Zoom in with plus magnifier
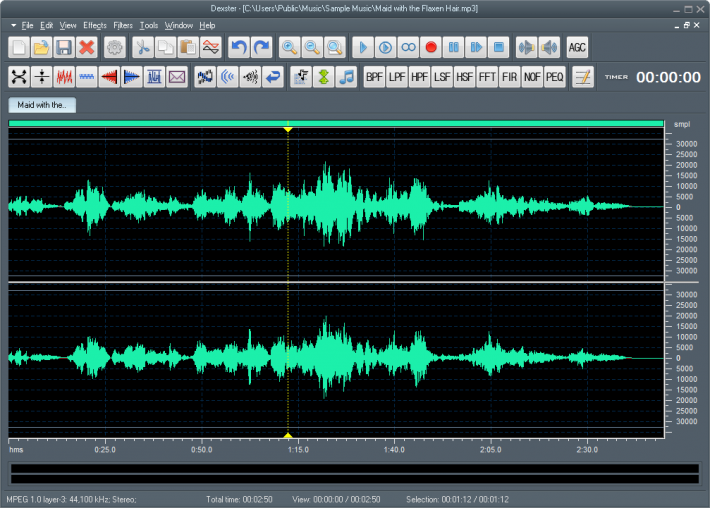This screenshot has height=508, width=710. tap(290, 48)
